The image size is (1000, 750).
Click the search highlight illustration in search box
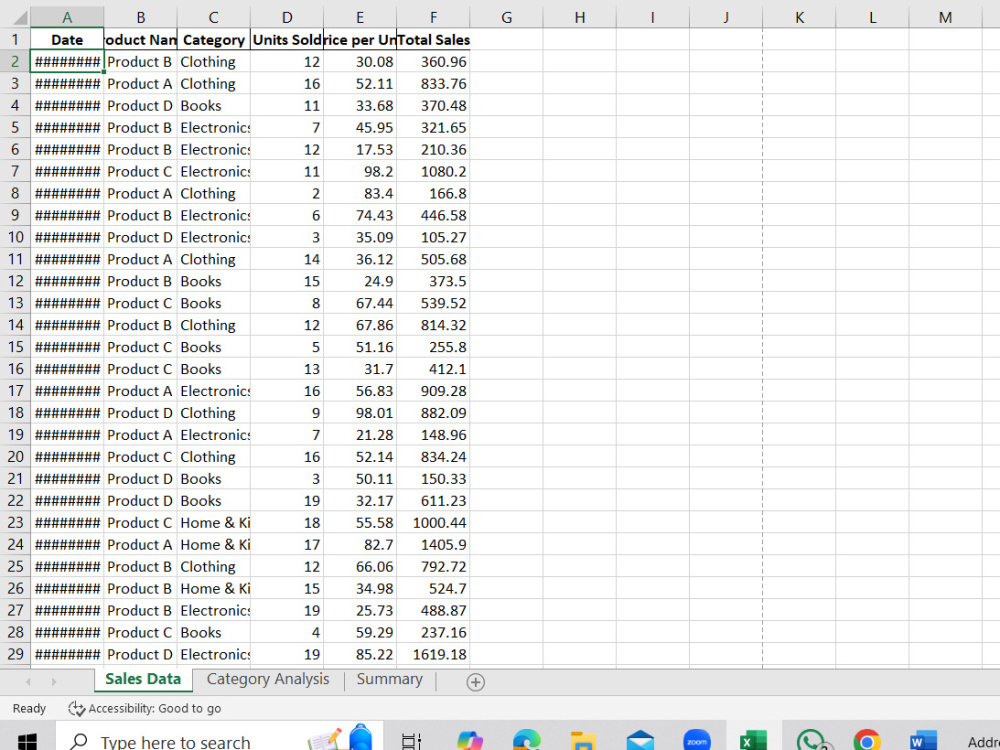pos(341,738)
